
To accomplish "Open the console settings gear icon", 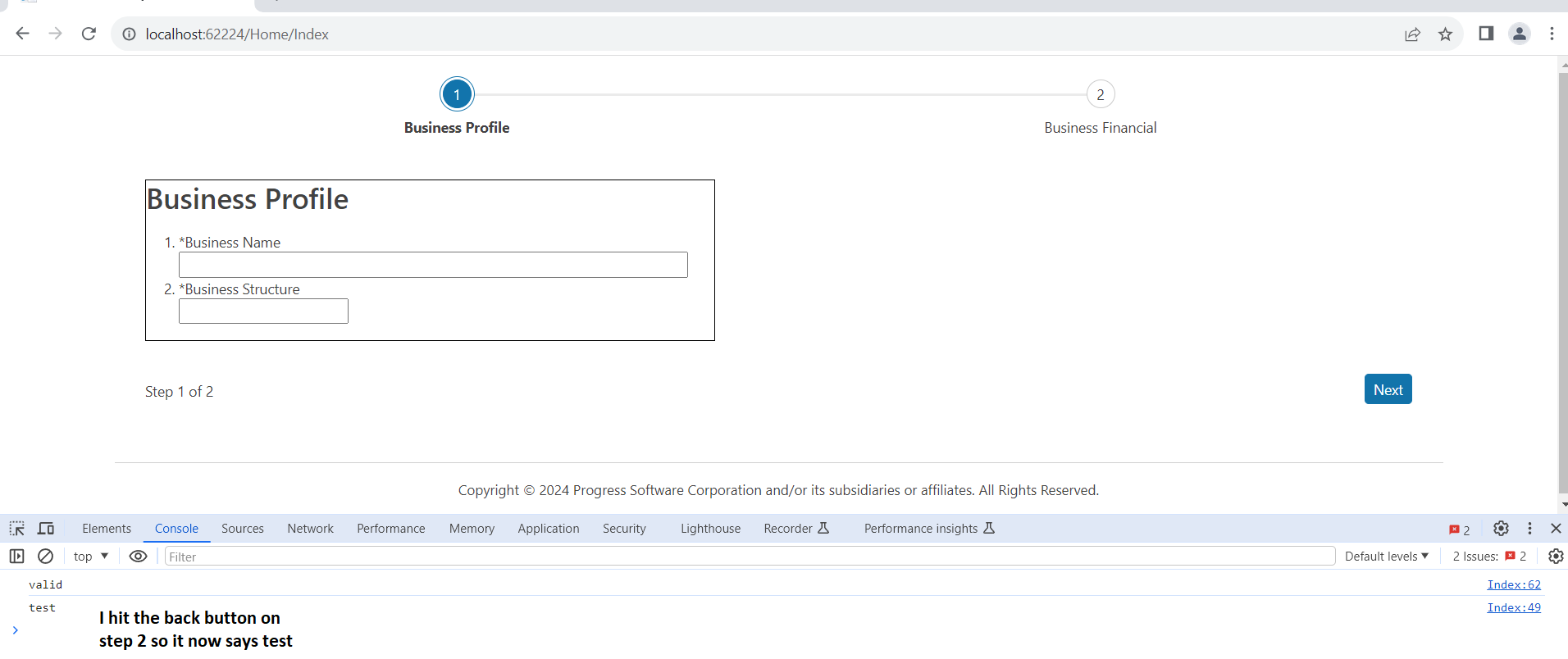I will [x=1556, y=557].
